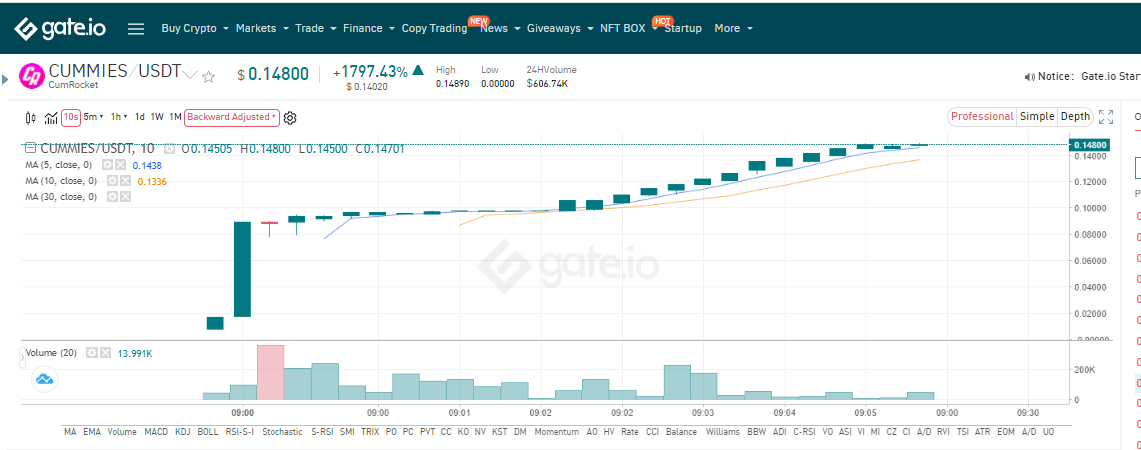1141x450 pixels.
Task: Open settings for Volume (20) indicator
Action: [x=92, y=352]
